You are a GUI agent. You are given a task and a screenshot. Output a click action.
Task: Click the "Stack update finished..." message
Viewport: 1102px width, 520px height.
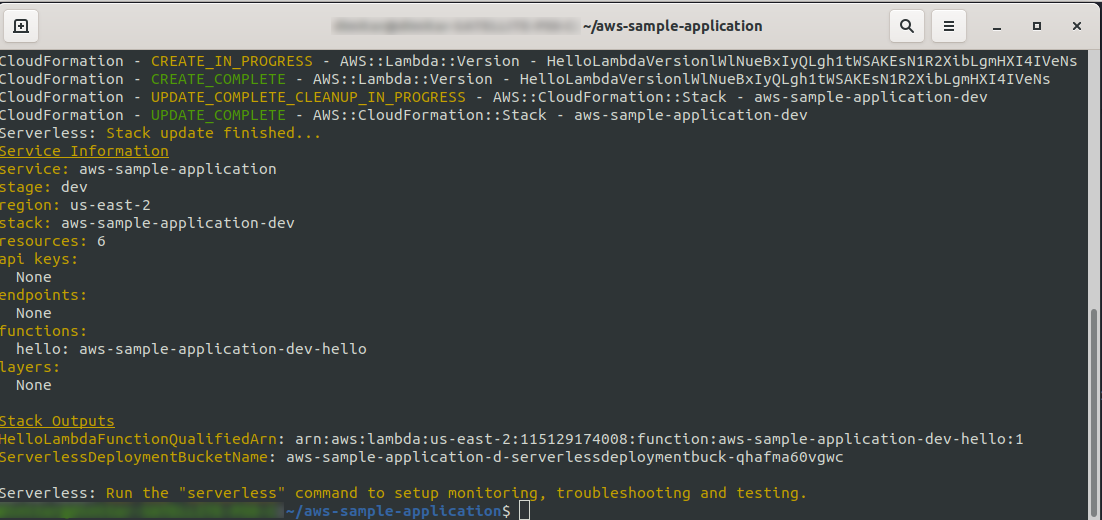(213, 133)
